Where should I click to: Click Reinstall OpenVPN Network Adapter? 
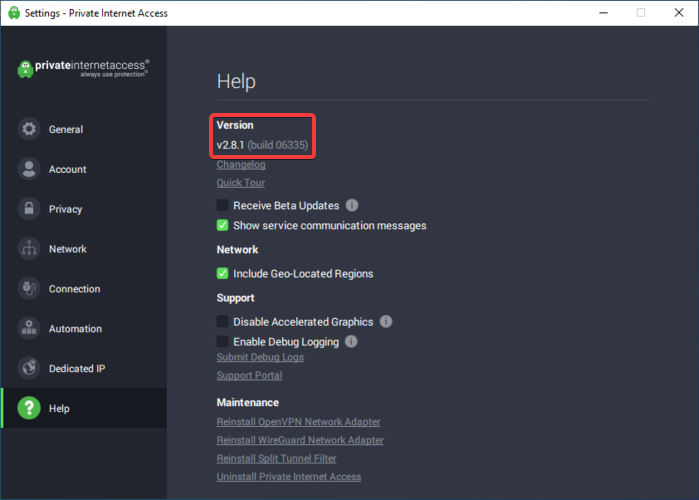(x=299, y=422)
